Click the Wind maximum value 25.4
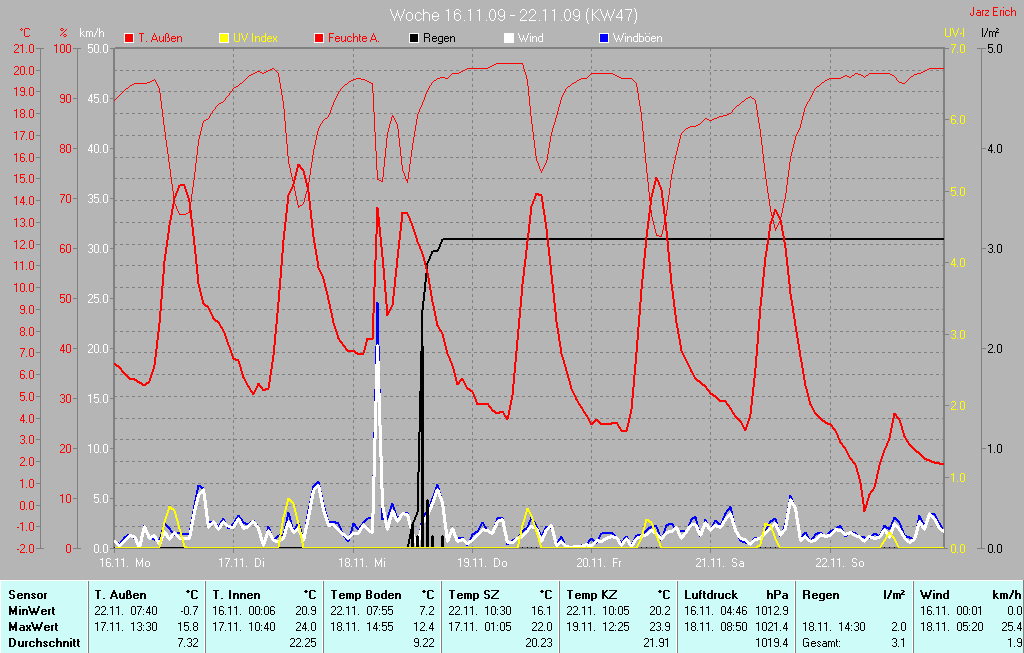 [1011, 627]
